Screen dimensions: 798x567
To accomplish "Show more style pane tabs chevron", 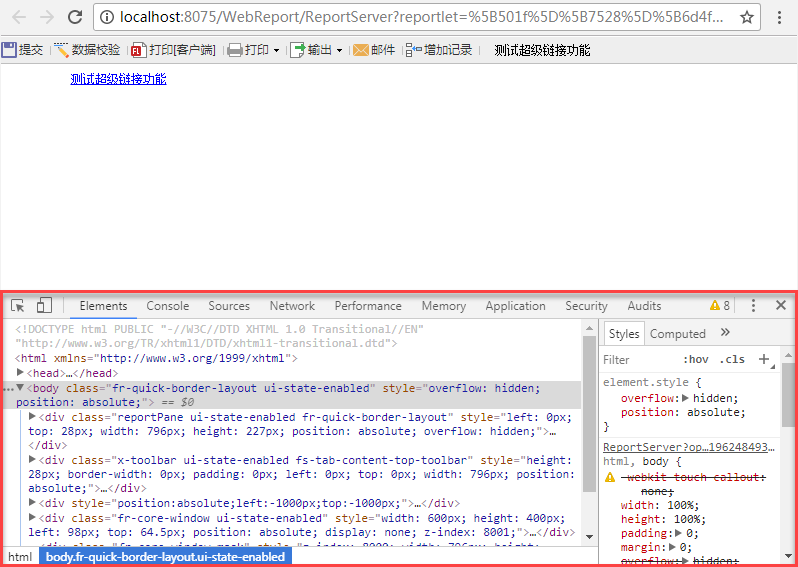I will pyautogui.click(x=726, y=332).
